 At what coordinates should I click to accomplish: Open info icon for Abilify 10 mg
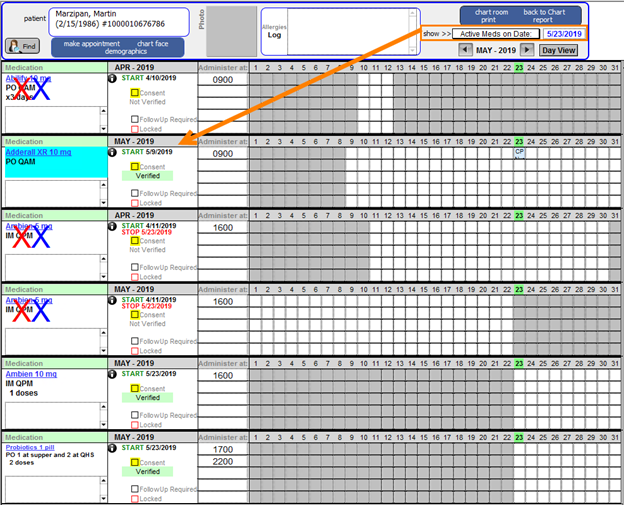(x=113, y=78)
